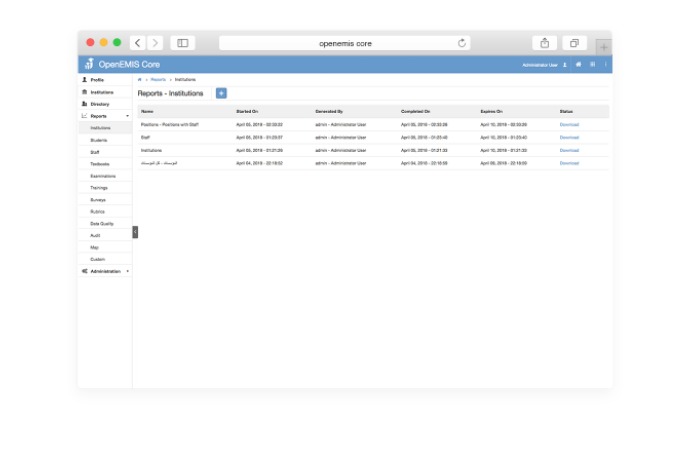Click the Expires On column header

491,111
